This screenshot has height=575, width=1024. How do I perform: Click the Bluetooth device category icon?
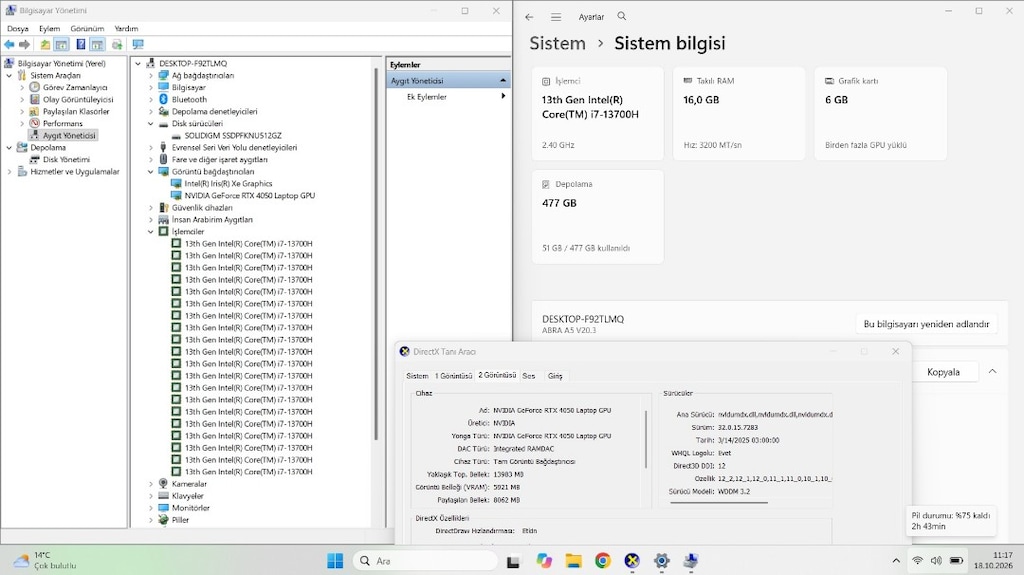(x=163, y=99)
